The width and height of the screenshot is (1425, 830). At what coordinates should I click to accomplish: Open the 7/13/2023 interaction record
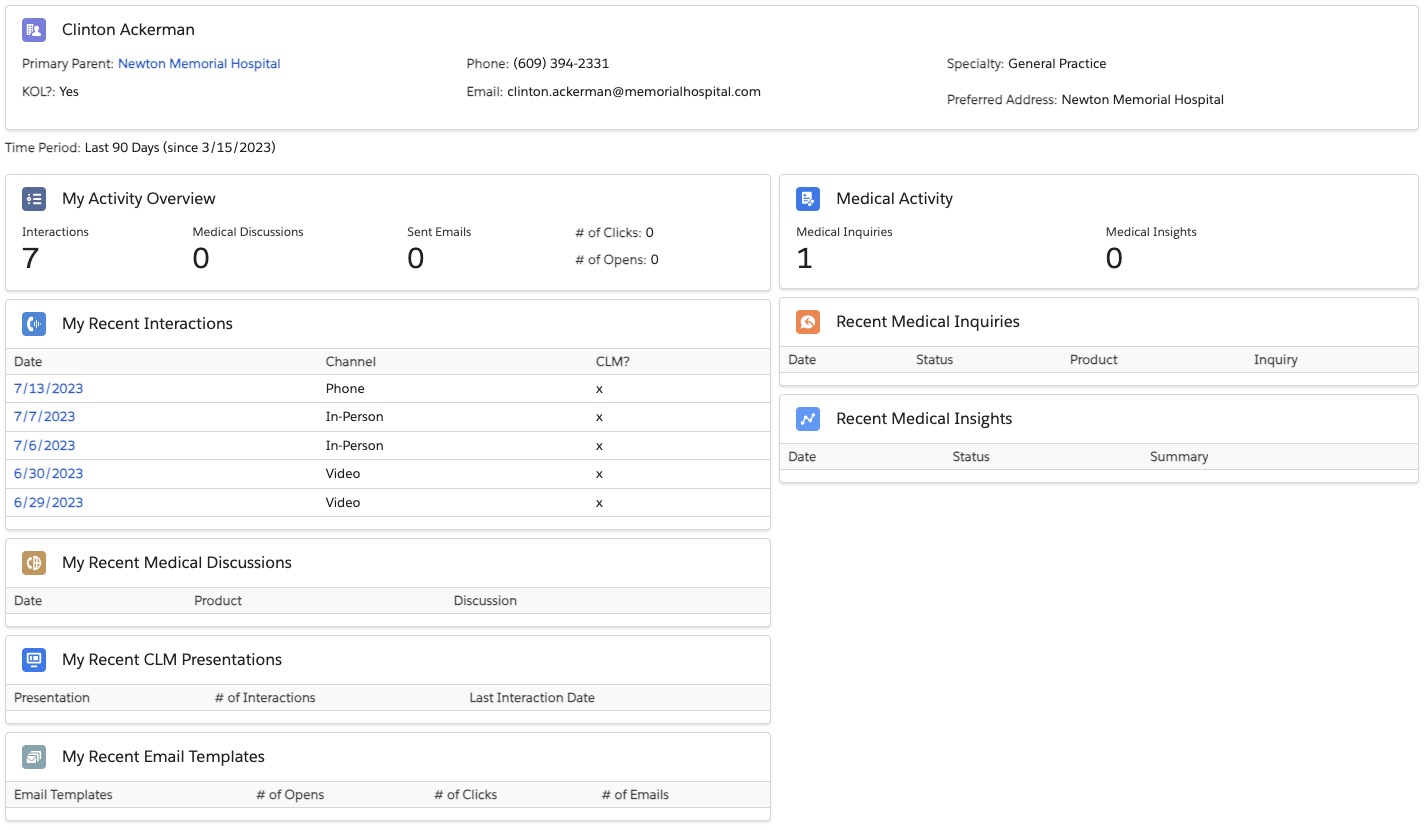[x=49, y=389]
